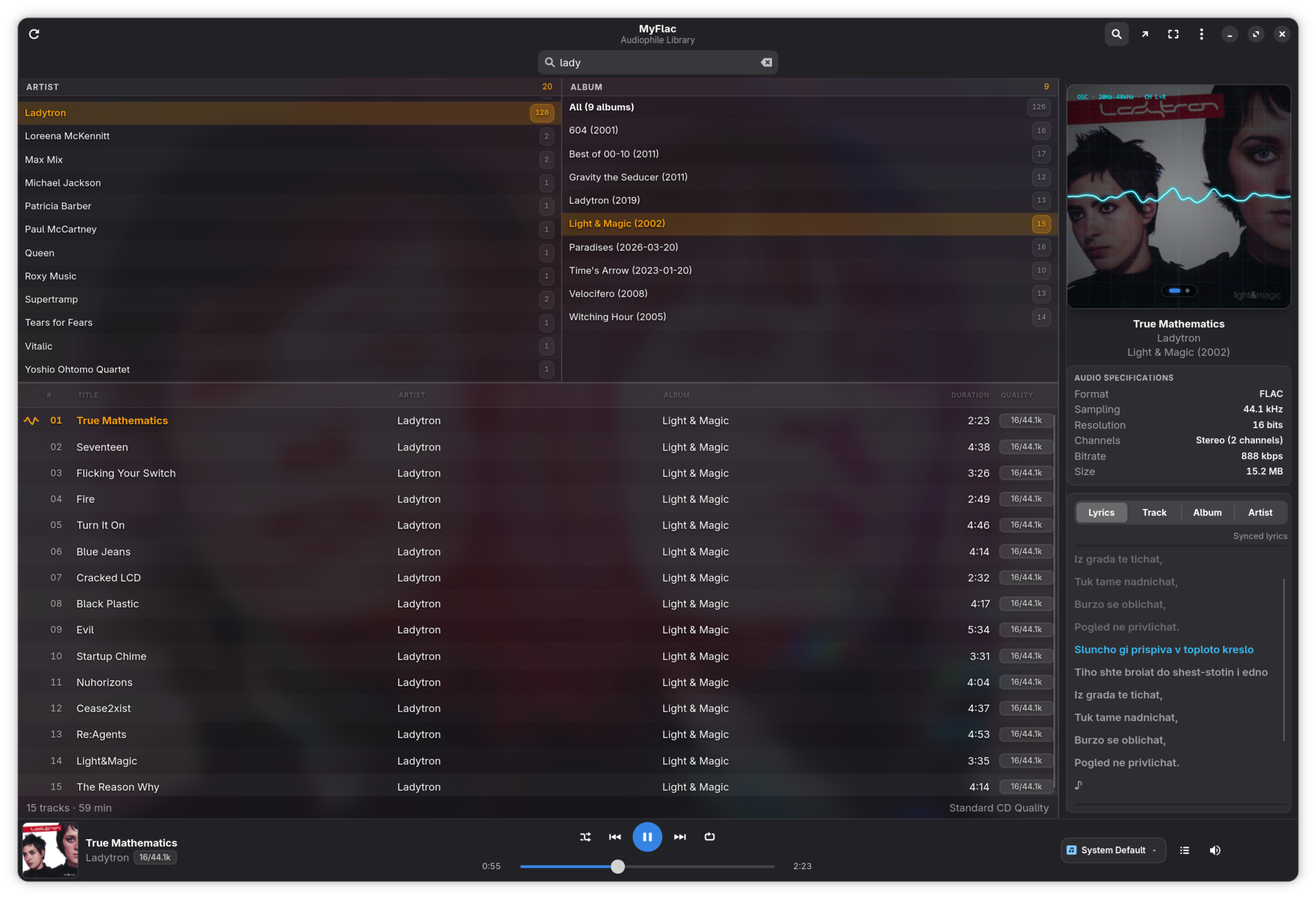Seek using the playback progress slider
The image size is (1316, 899).
click(x=647, y=866)
